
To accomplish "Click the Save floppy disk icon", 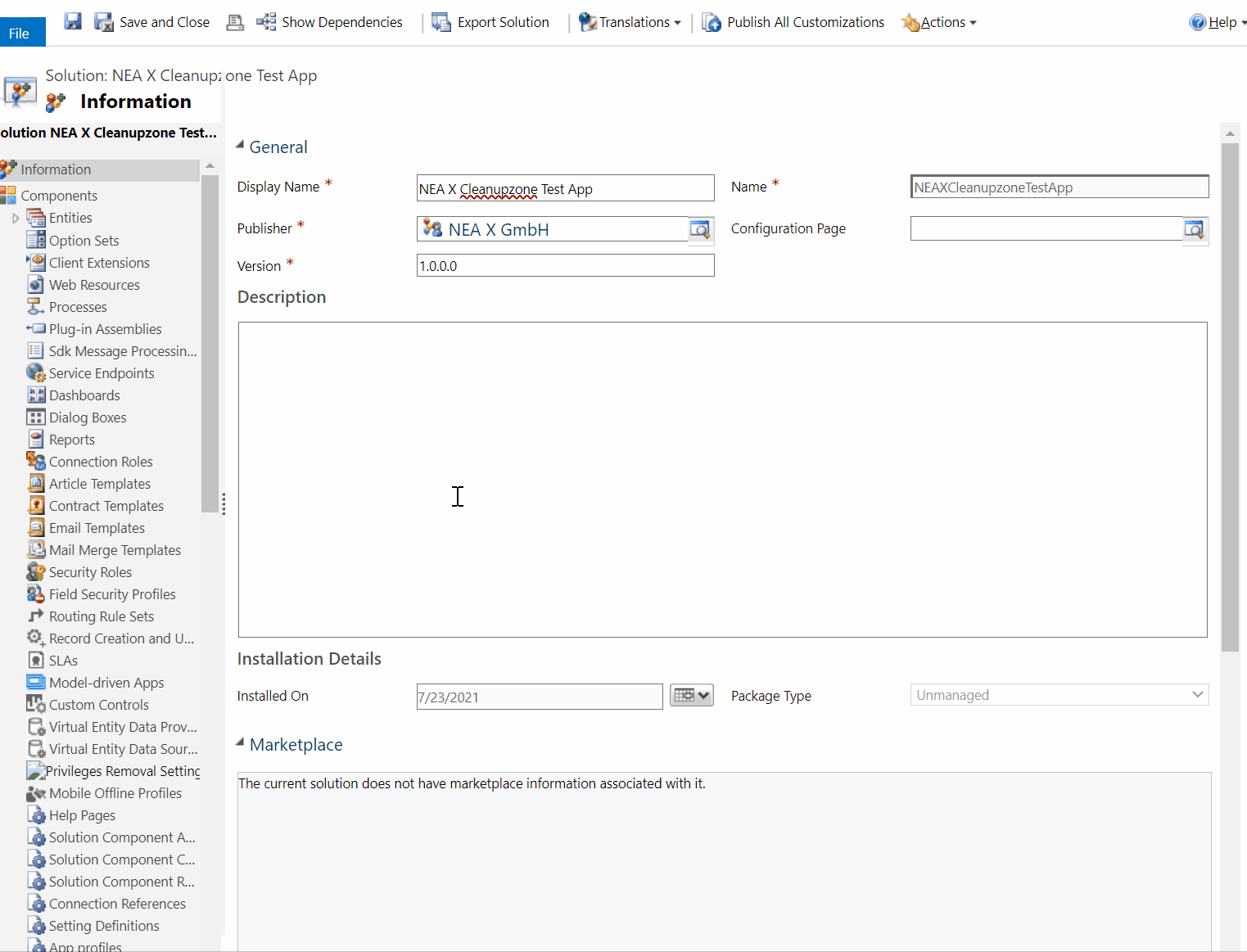I will [x=73, y=21].
